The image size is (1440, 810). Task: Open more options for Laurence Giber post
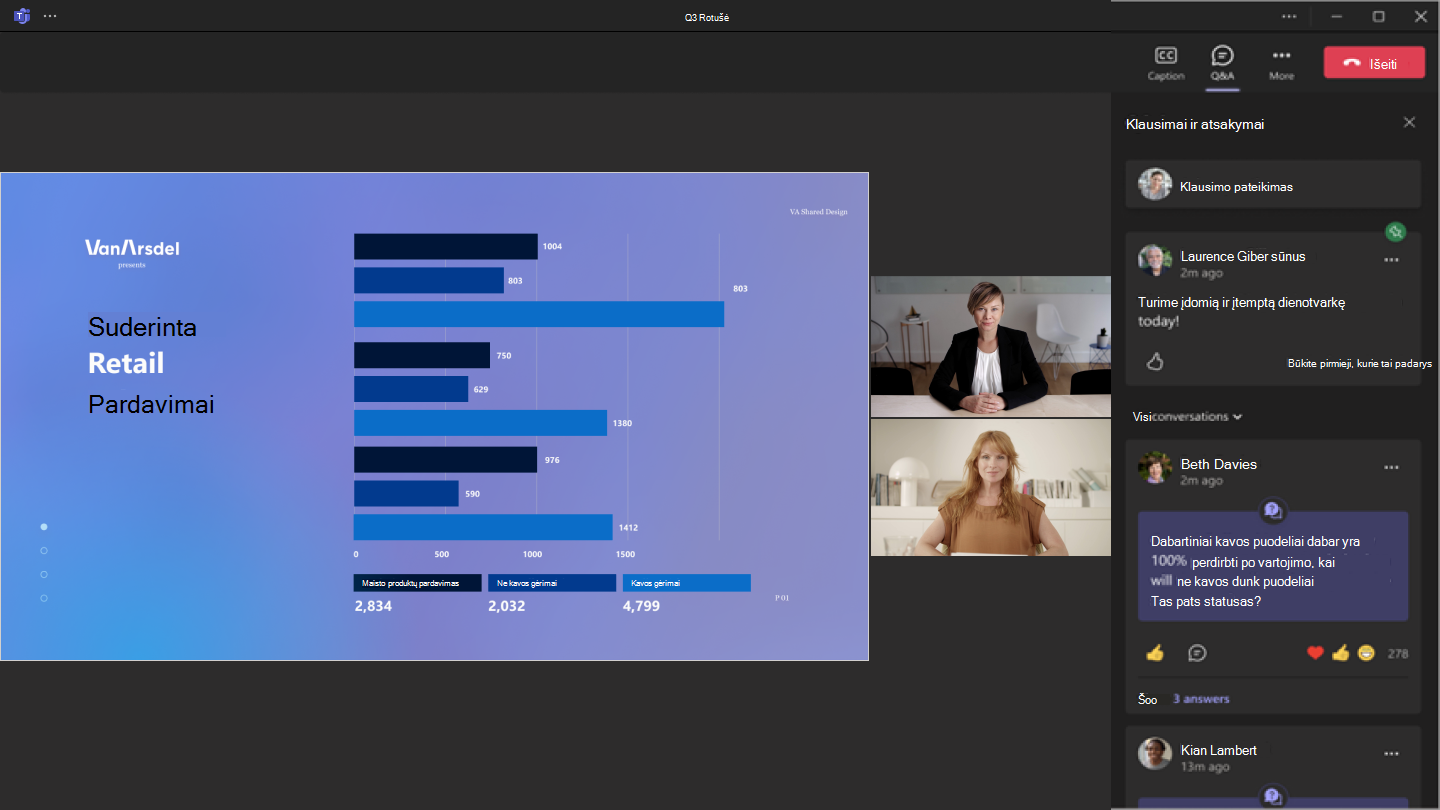tap(1391, 260)
